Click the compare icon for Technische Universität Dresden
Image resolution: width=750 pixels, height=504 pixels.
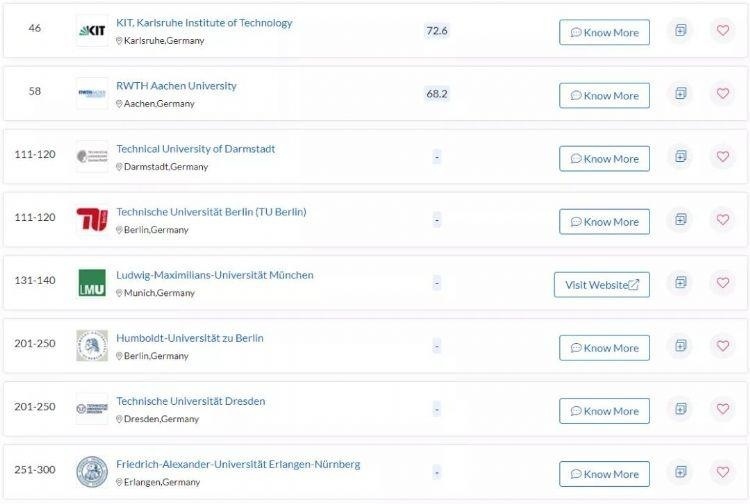coord(680,409)
